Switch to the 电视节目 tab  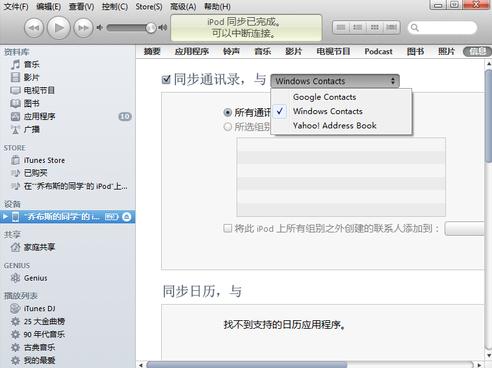[x=333, y=52]
